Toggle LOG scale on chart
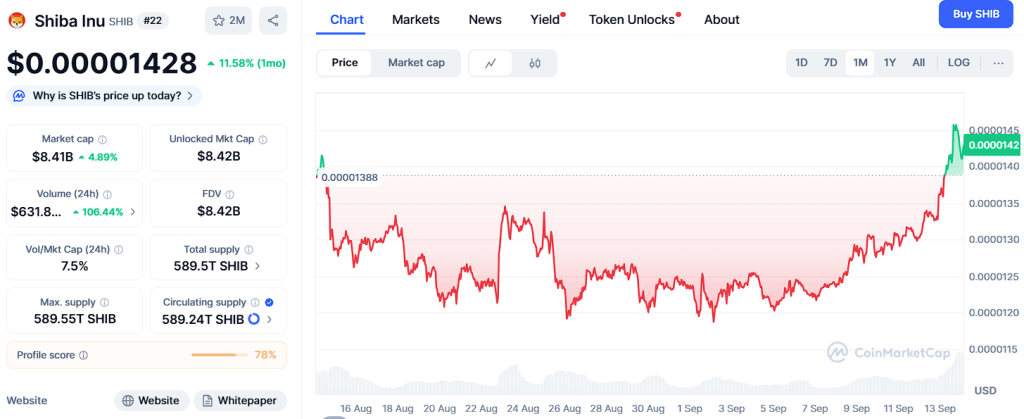This screenshot has width=1024, height=419. pos(959,63)
